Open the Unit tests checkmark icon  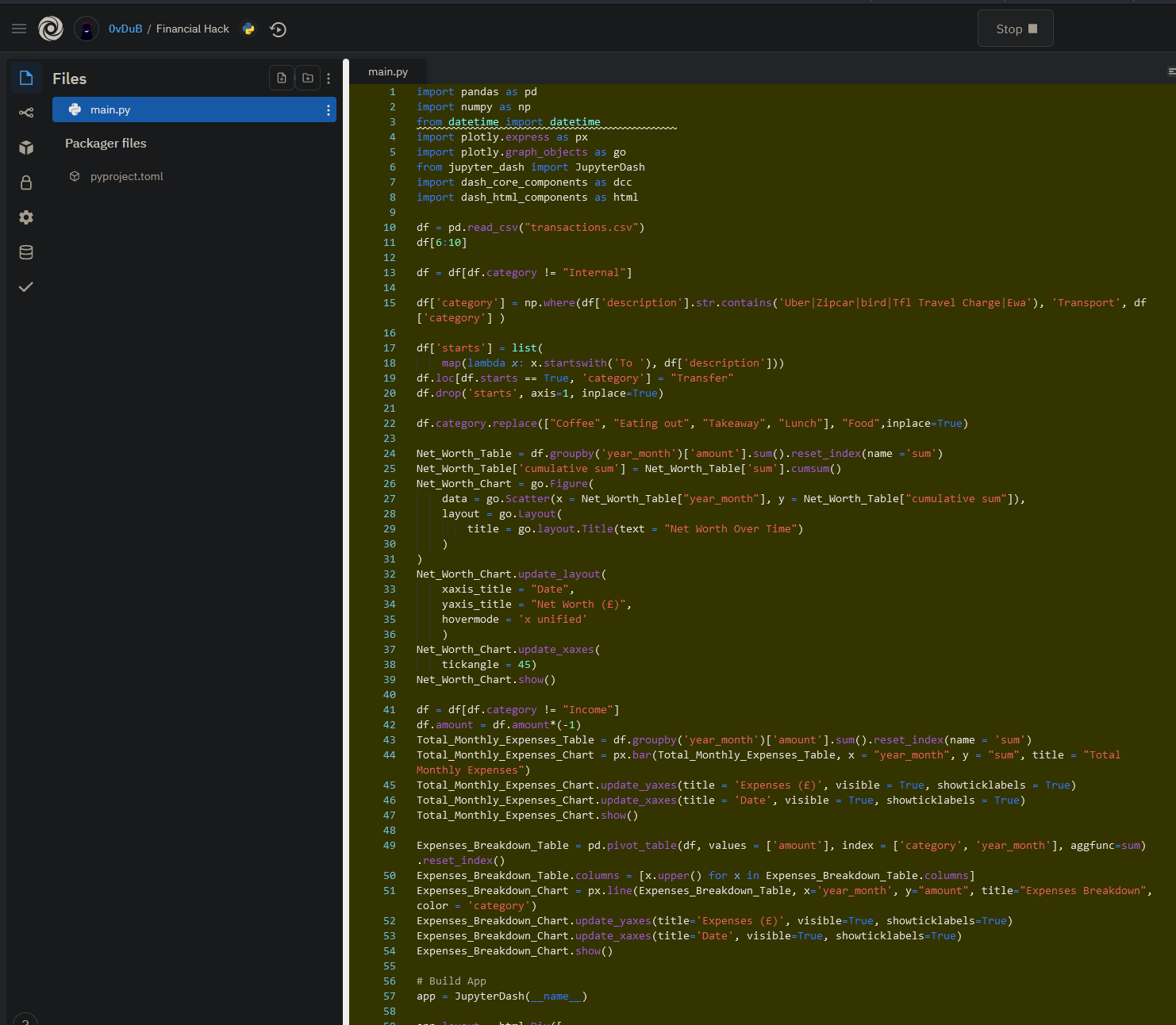(x=26, y=287)
